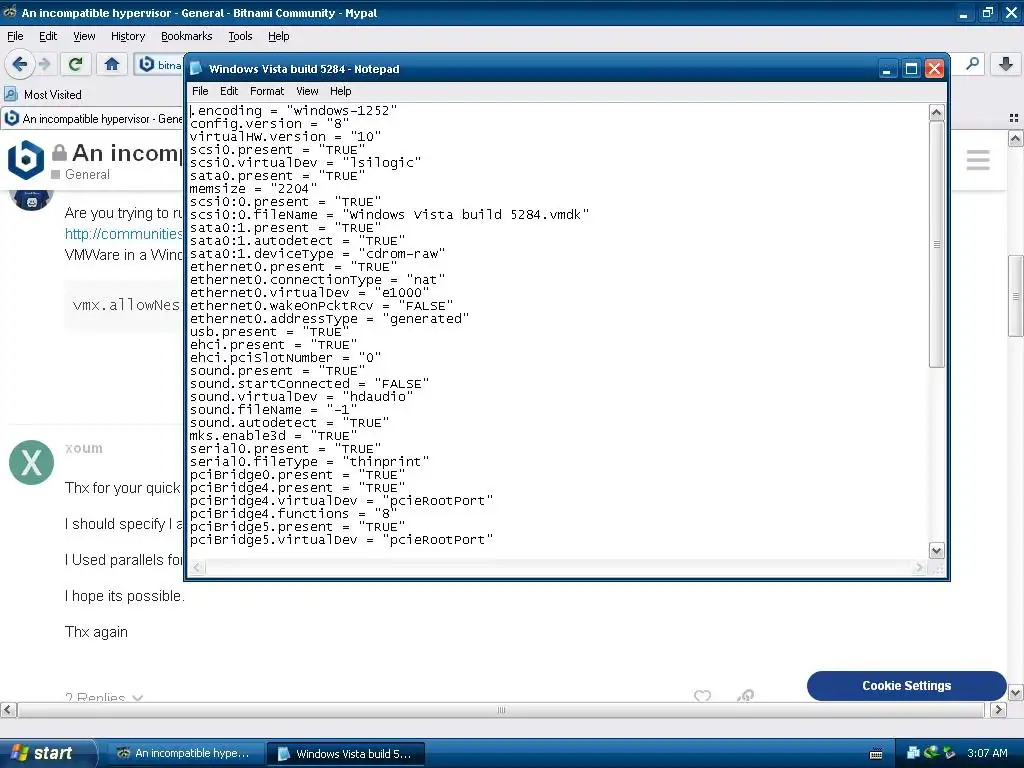Click the serial0.fileType = "thinprint" line
This screenshot has height=768, width=1024.
[309, 462]
